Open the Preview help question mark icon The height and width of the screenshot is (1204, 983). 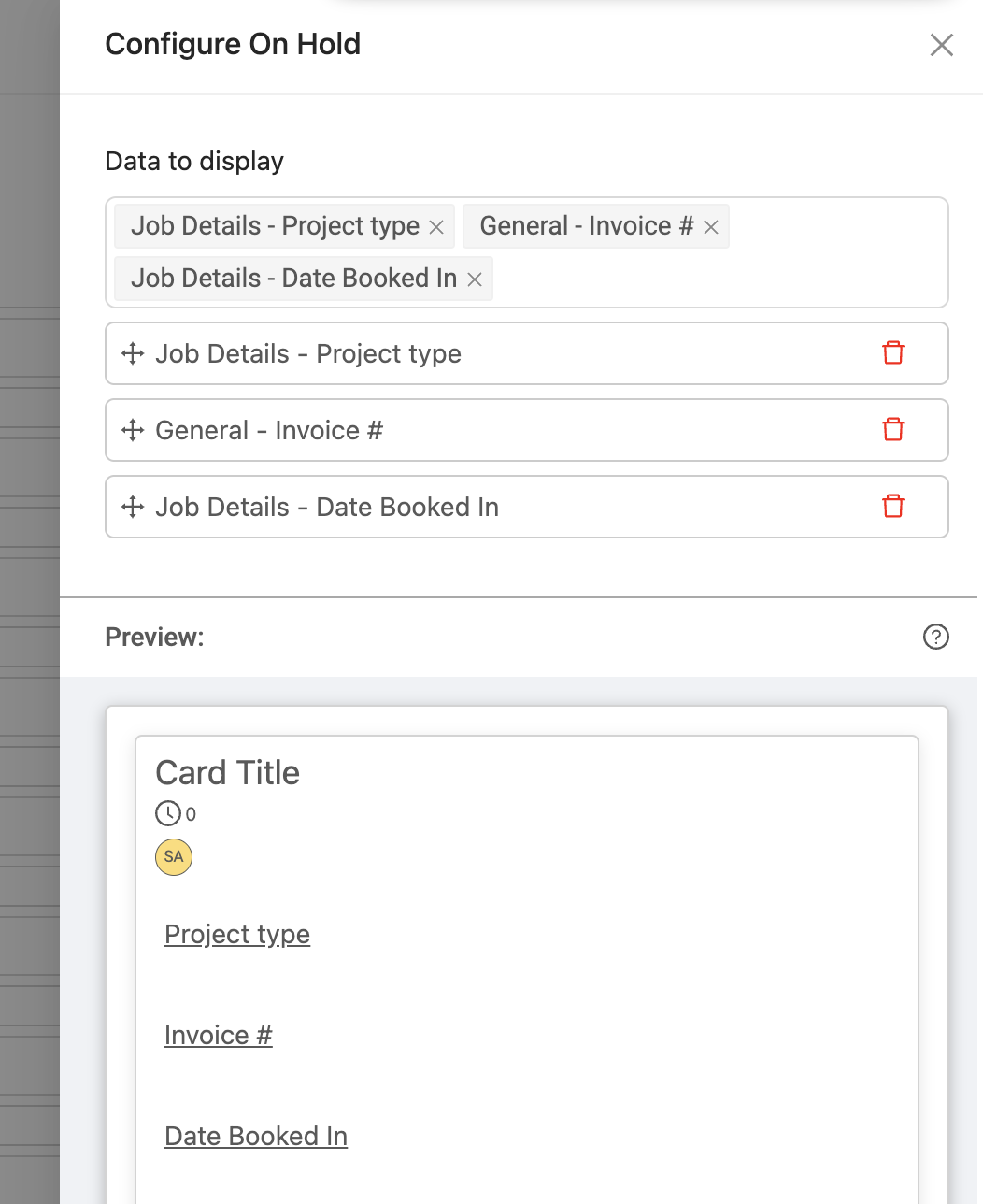click(935, 637)
